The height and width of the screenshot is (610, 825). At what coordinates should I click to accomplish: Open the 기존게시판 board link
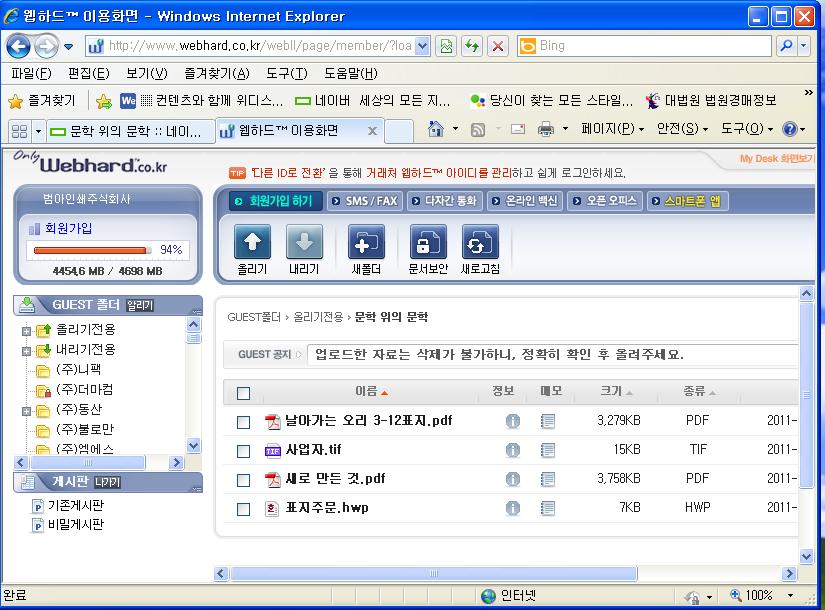(x=75, y=506)
